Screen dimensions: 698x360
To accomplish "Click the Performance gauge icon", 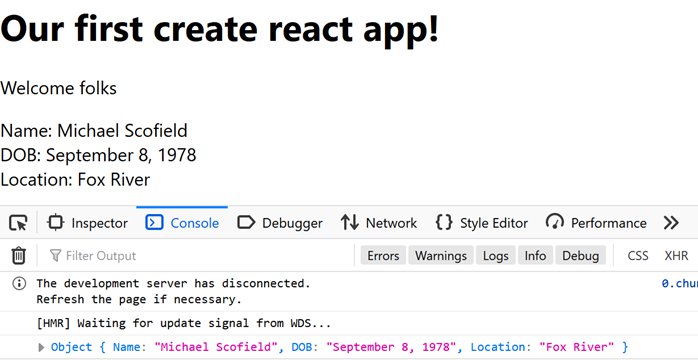I will [x=555, y=222].
